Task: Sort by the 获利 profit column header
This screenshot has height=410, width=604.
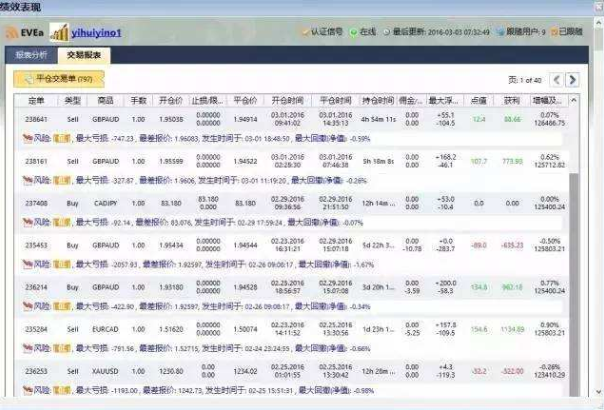Action: pyautogui.click(x=512, y=101)
